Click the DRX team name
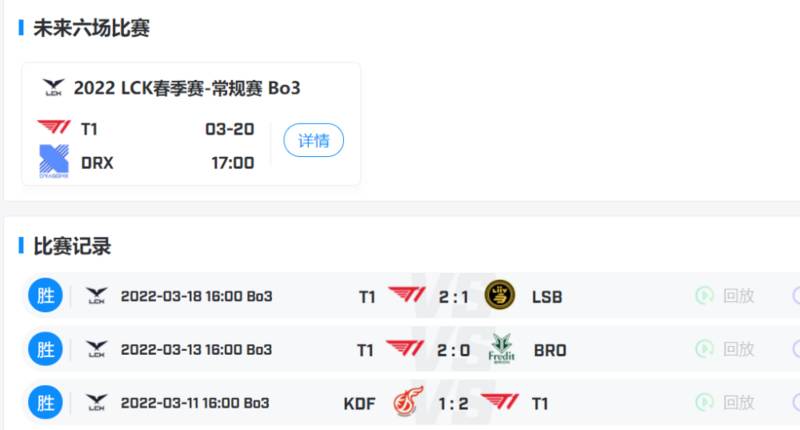Viewport: 800px width, 430px height. click(x=97, y=162)
